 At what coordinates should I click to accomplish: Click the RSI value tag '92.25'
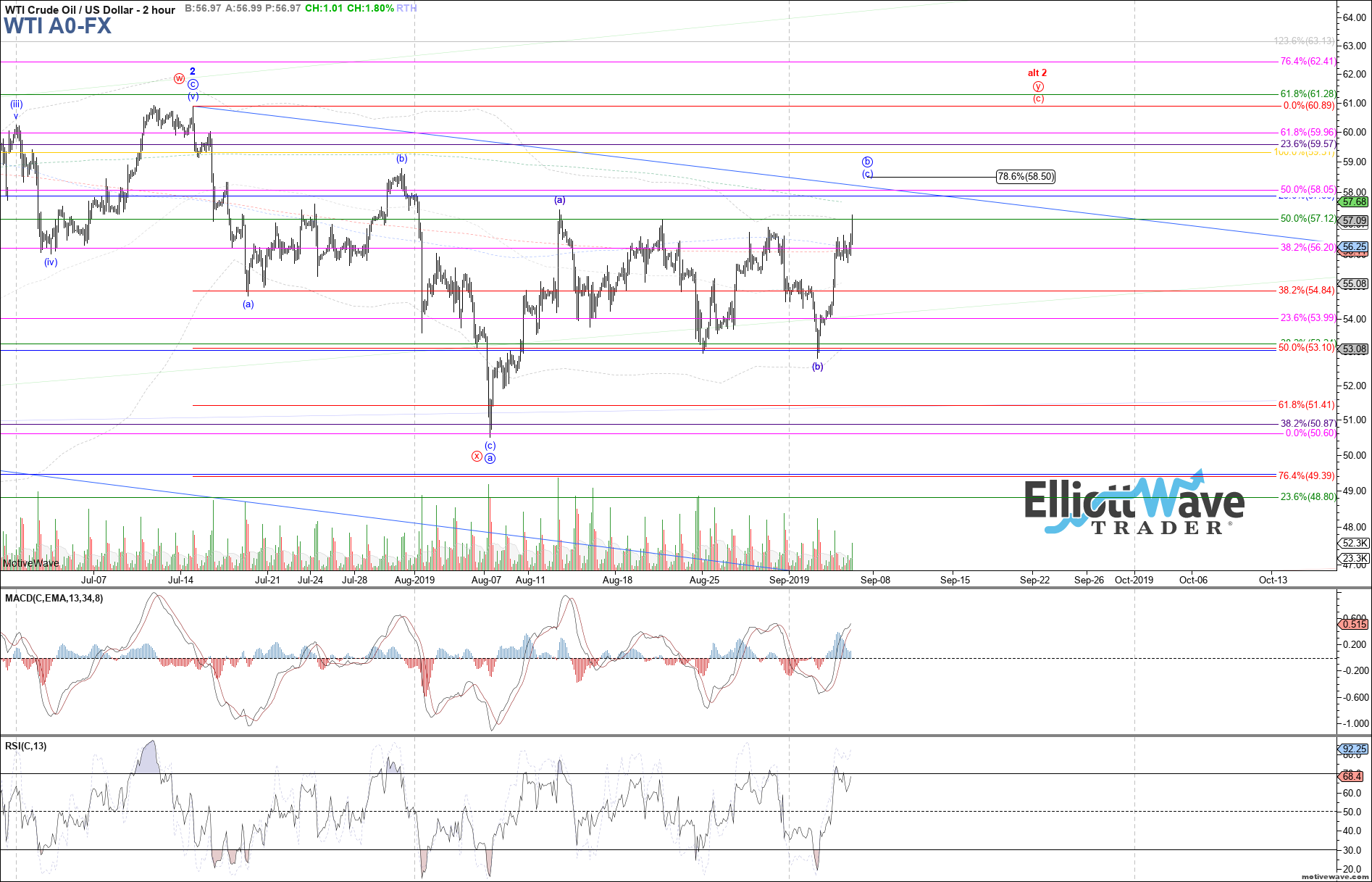click(1354, 749)
